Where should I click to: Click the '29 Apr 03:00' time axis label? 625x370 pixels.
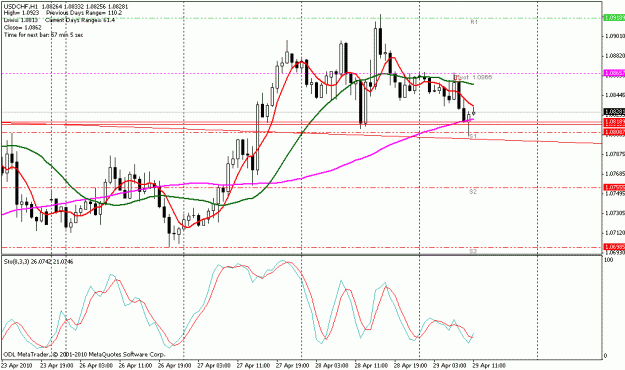(x=450, y=365)
